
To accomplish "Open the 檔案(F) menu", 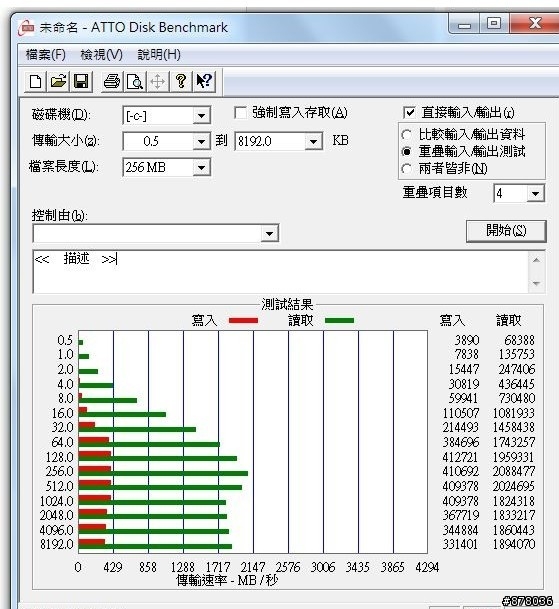I will pyautogui.click(x=46, y=55).
